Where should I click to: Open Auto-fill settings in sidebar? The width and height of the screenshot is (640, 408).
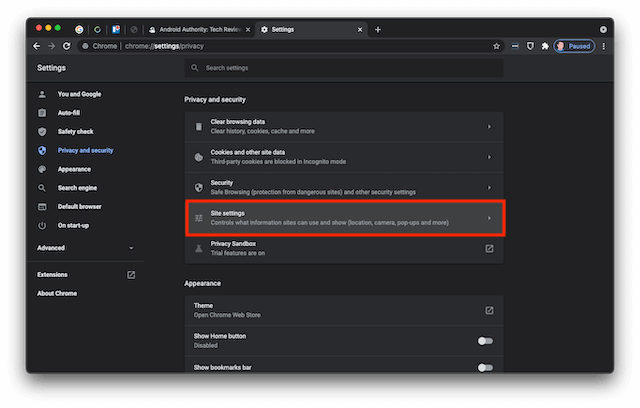pyautogui.click(x=69, y=113)
